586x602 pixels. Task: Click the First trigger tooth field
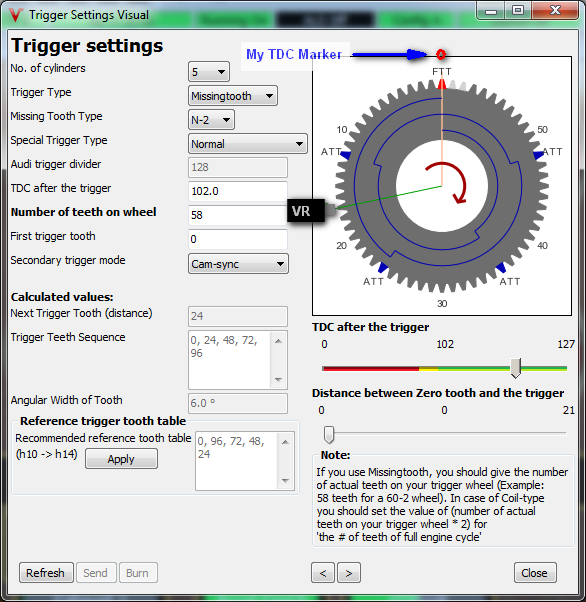coord(238,239)
